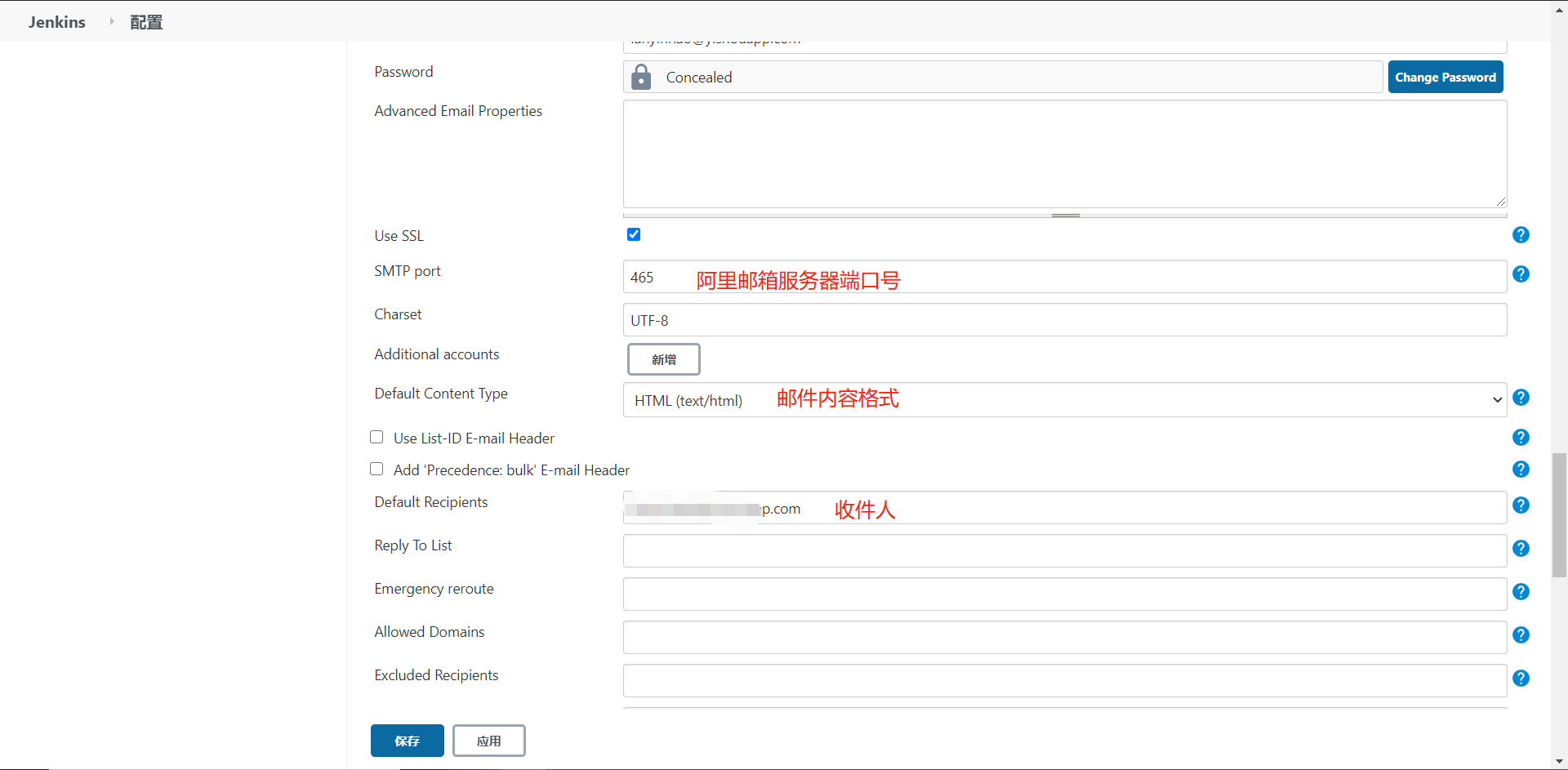Uncheck the Use SSL checkbox
The height and width of the screenshot is (770, 1568).
pyautogui.click(x=634, y=234)
